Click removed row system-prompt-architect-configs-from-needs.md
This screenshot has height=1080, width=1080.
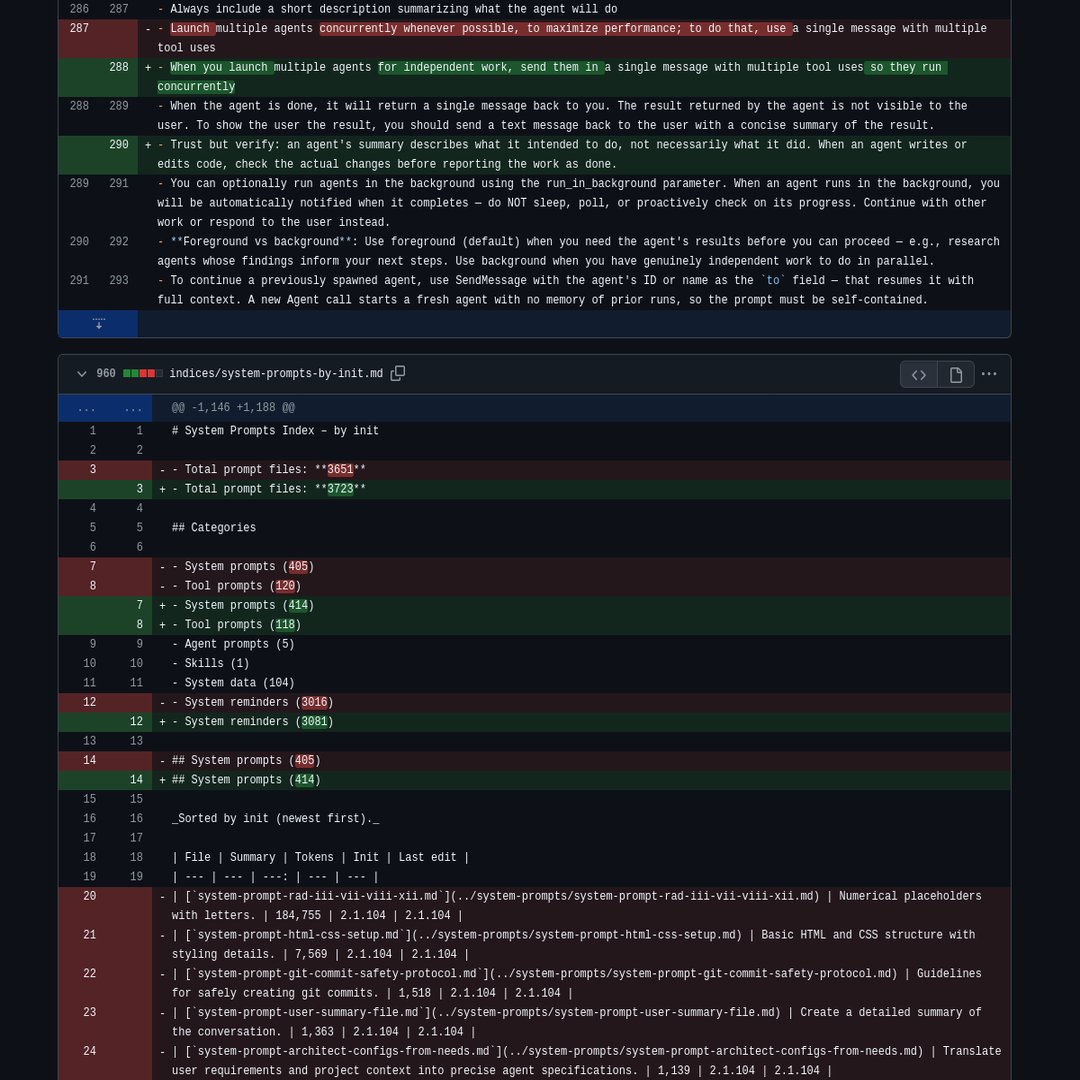tap(534, 1061)
